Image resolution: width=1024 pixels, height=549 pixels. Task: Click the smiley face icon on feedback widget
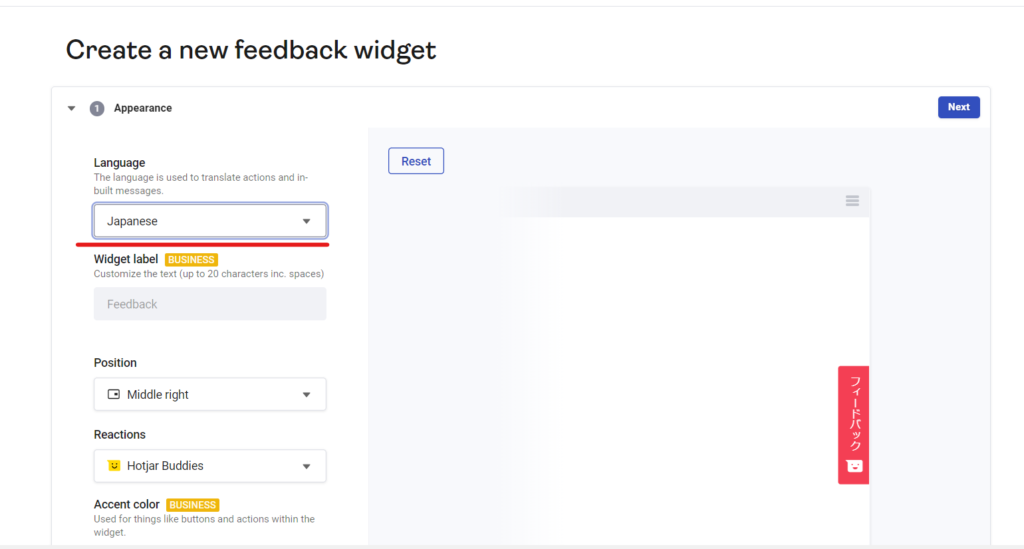(854, 466)
